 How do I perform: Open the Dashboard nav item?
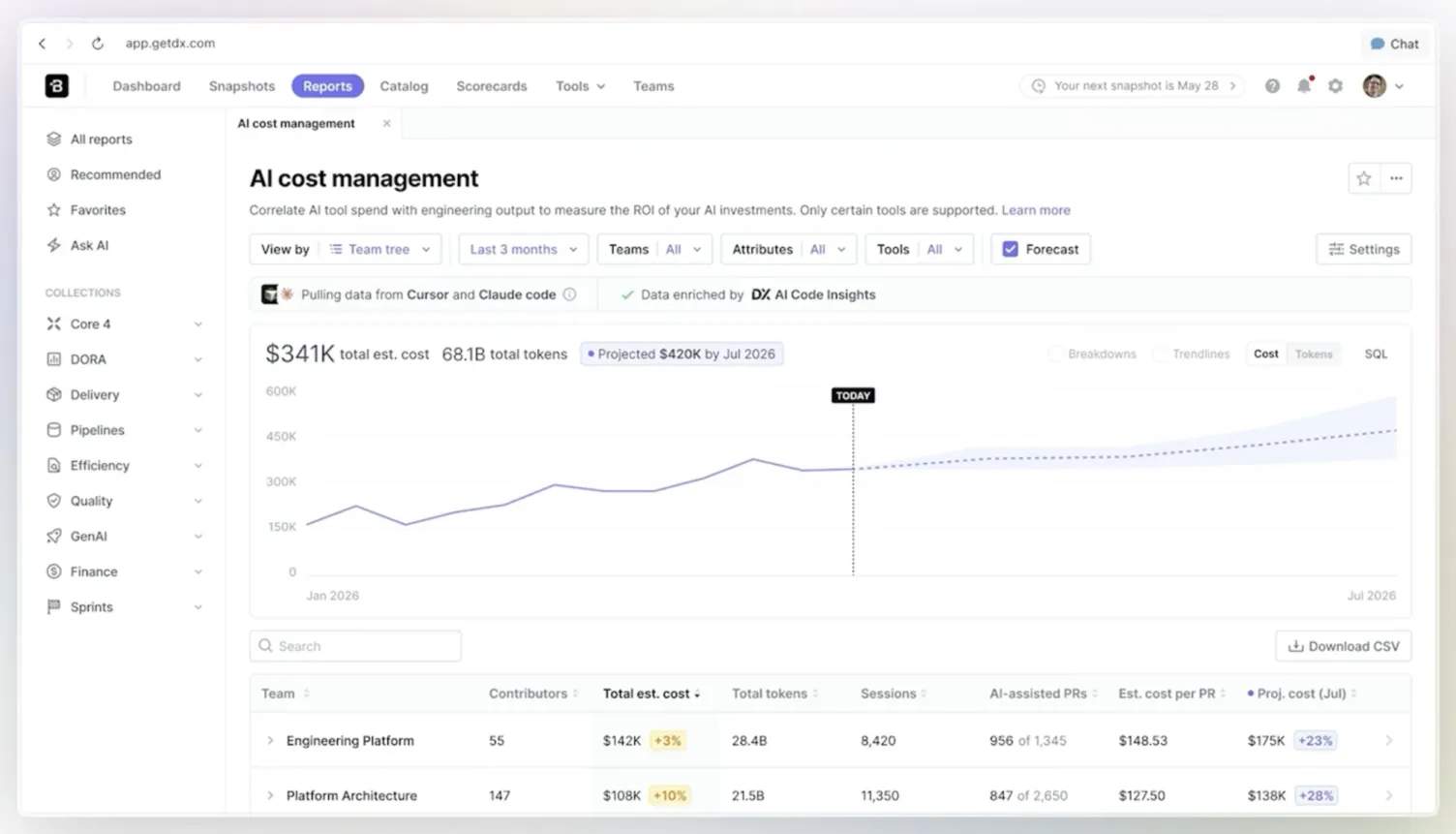point(146,86)
